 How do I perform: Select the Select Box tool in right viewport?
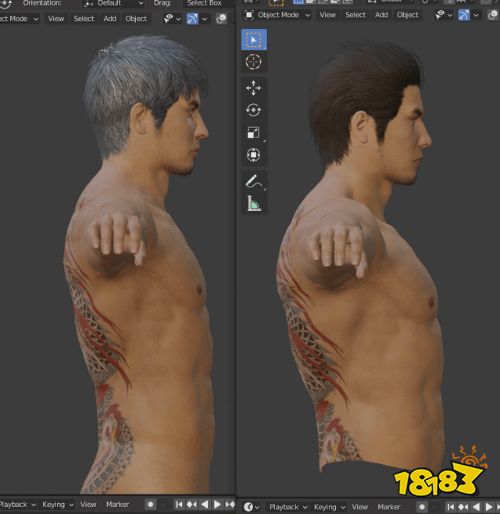click(254, 40)
